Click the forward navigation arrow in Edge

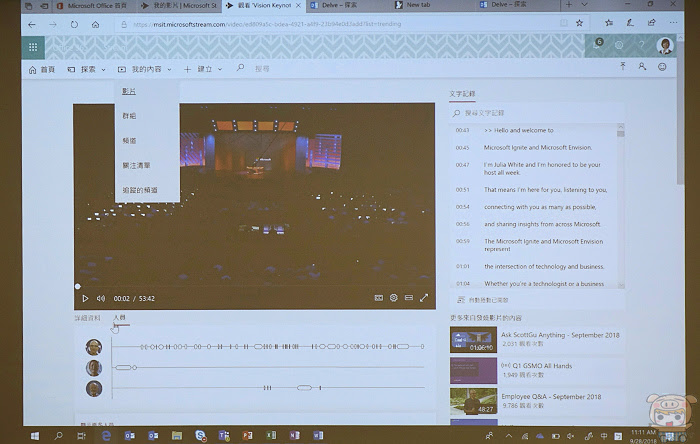(x=53, y=25)
